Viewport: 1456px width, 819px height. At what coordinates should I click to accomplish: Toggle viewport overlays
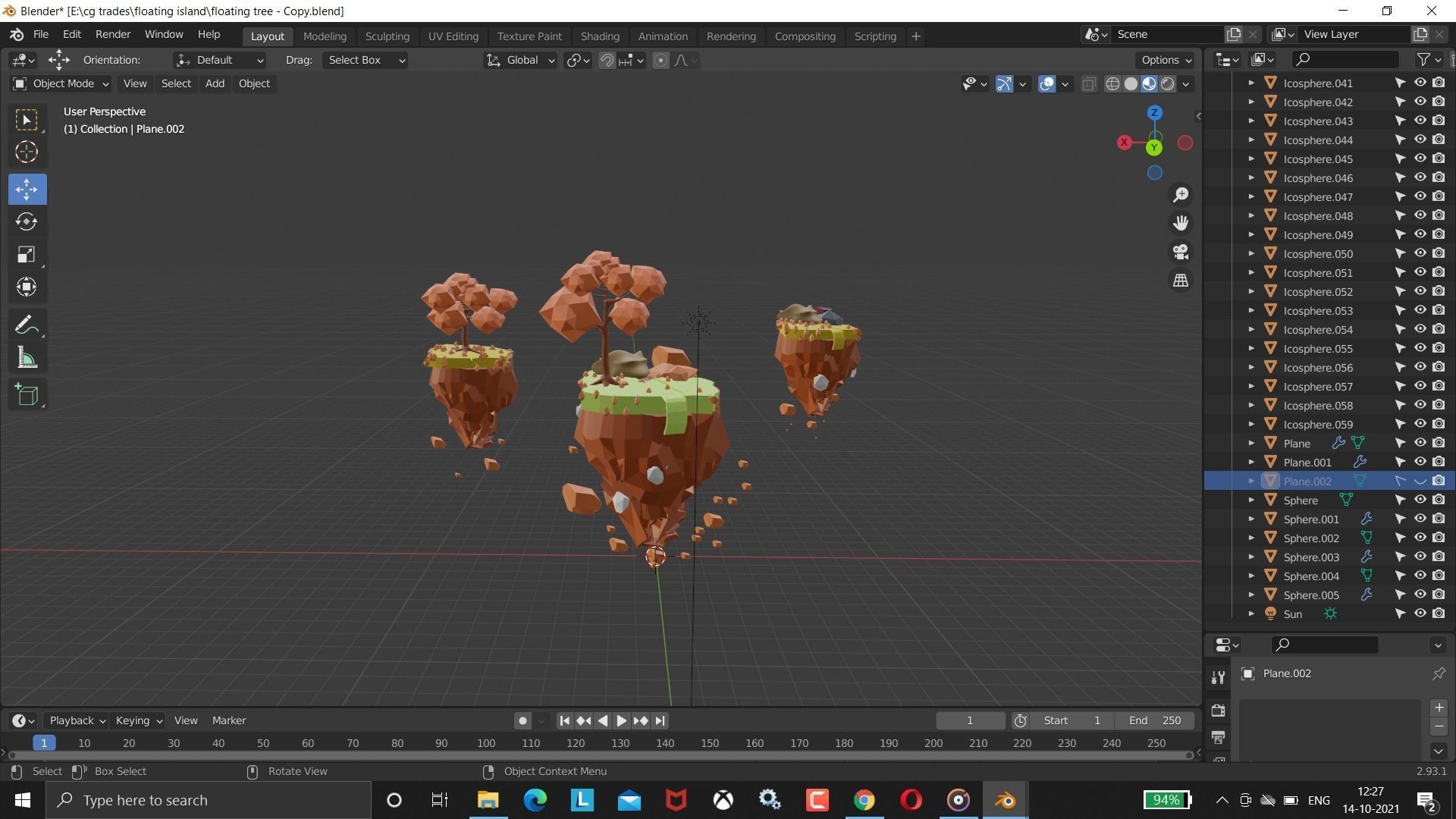pos(1046,83)
